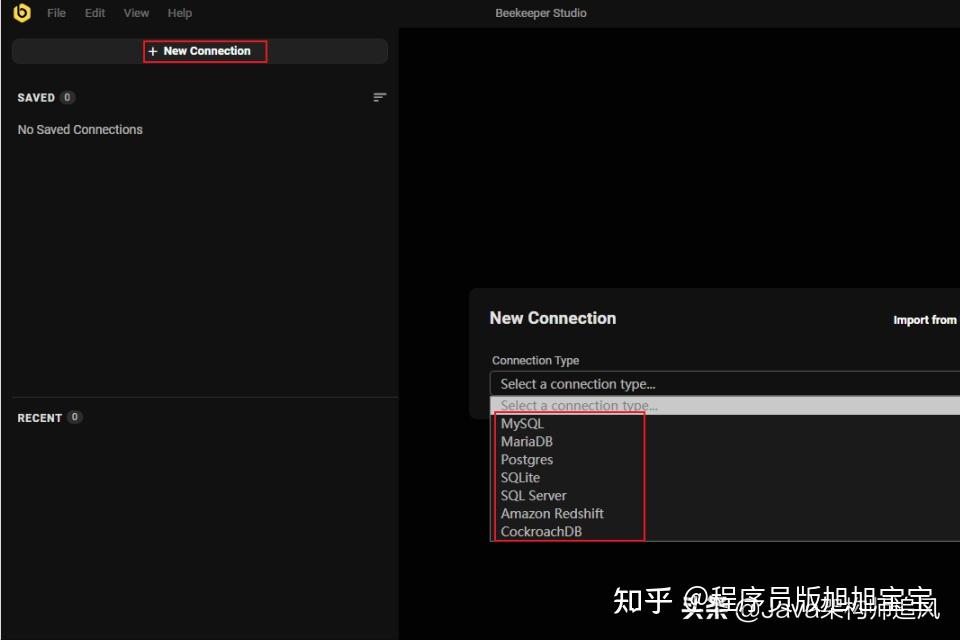The height and width of the screenshot is (640, 960).
Task: Open the File menu
Action: [56, 13]
